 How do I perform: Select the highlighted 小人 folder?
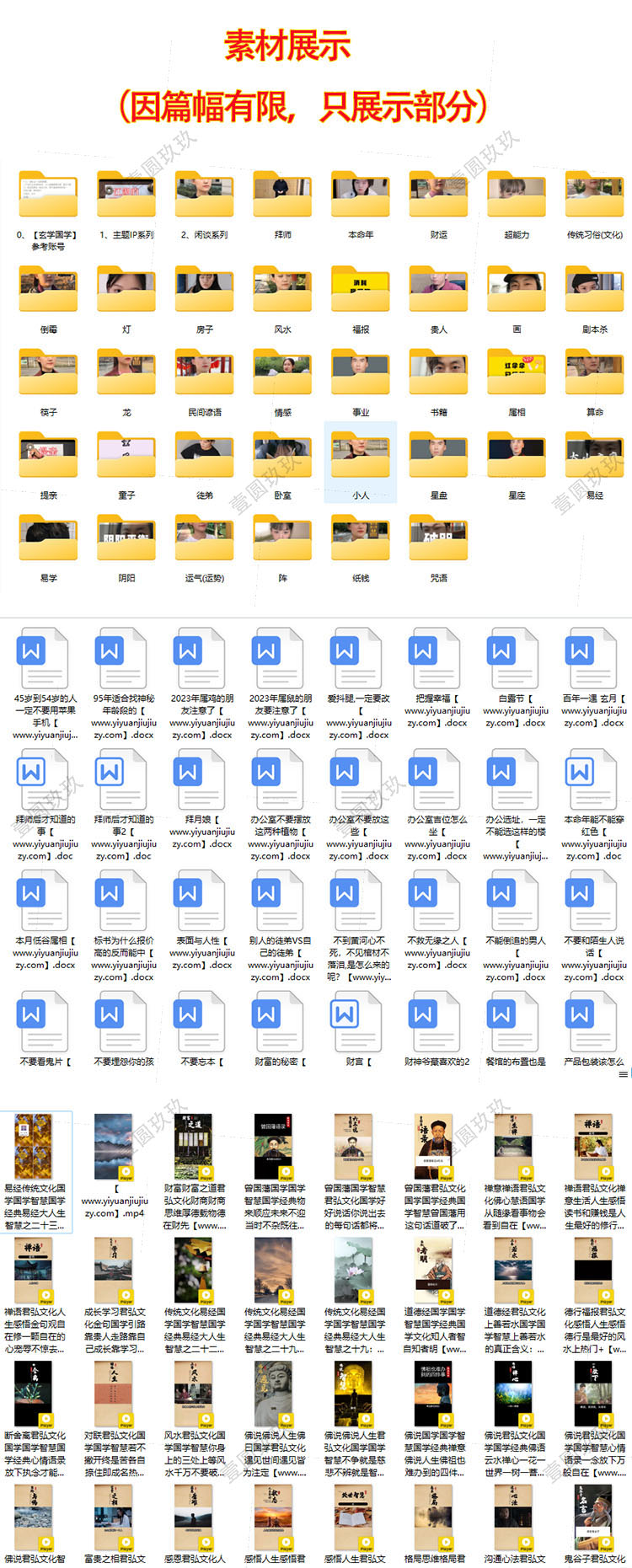tap(361, 458)
